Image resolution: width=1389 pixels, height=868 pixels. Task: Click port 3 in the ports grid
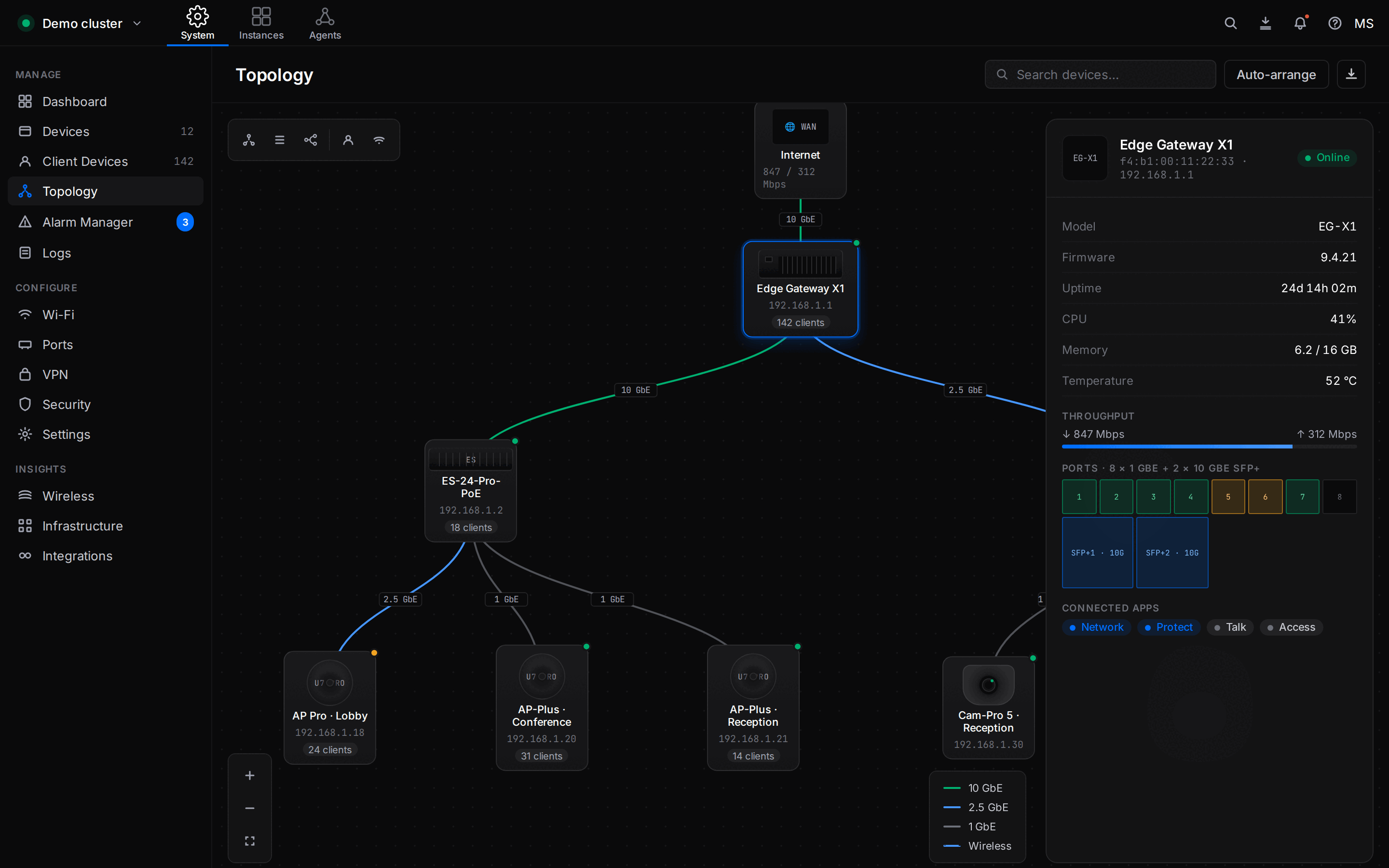pyautogui.click(x=1154, y=497)
